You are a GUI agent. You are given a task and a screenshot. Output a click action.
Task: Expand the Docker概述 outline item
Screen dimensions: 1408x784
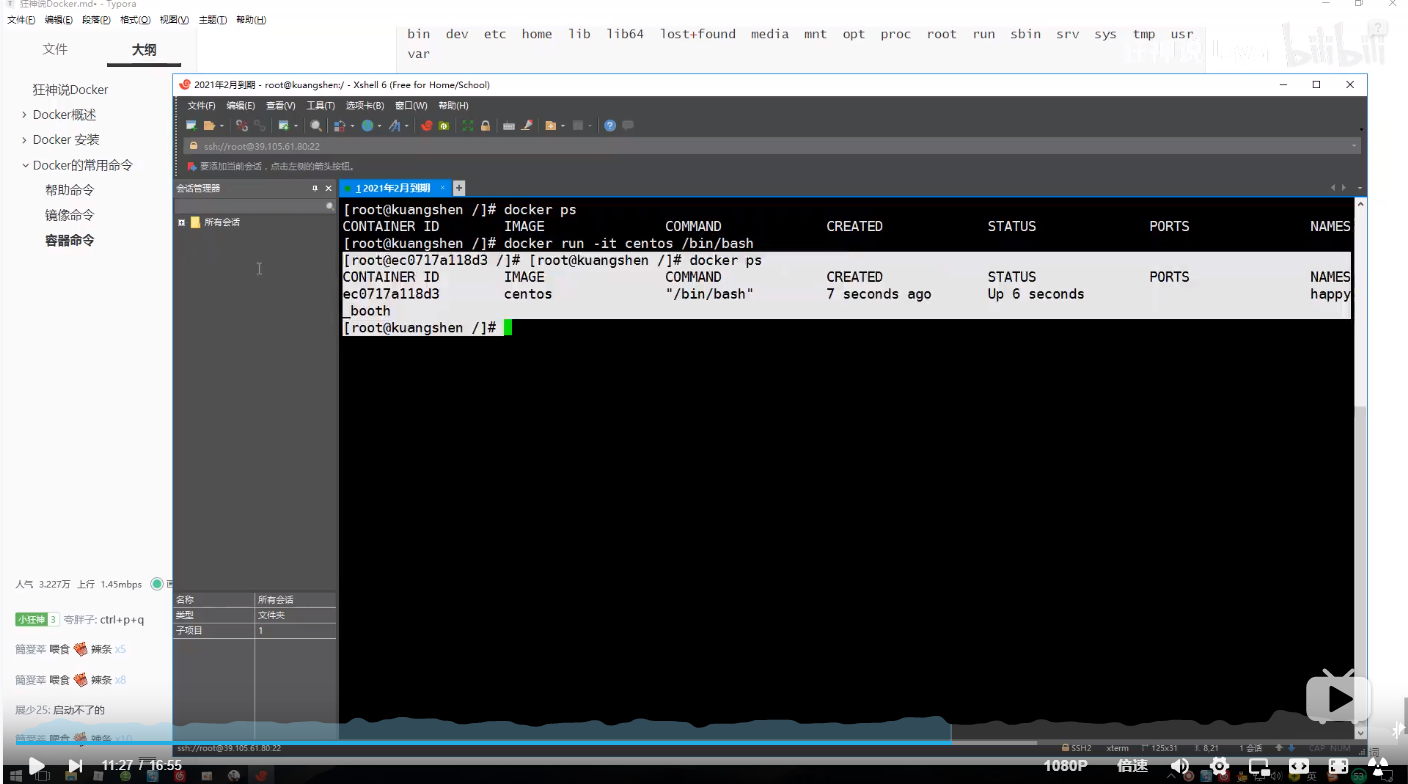pyautogui.click(x=24, y=115)
